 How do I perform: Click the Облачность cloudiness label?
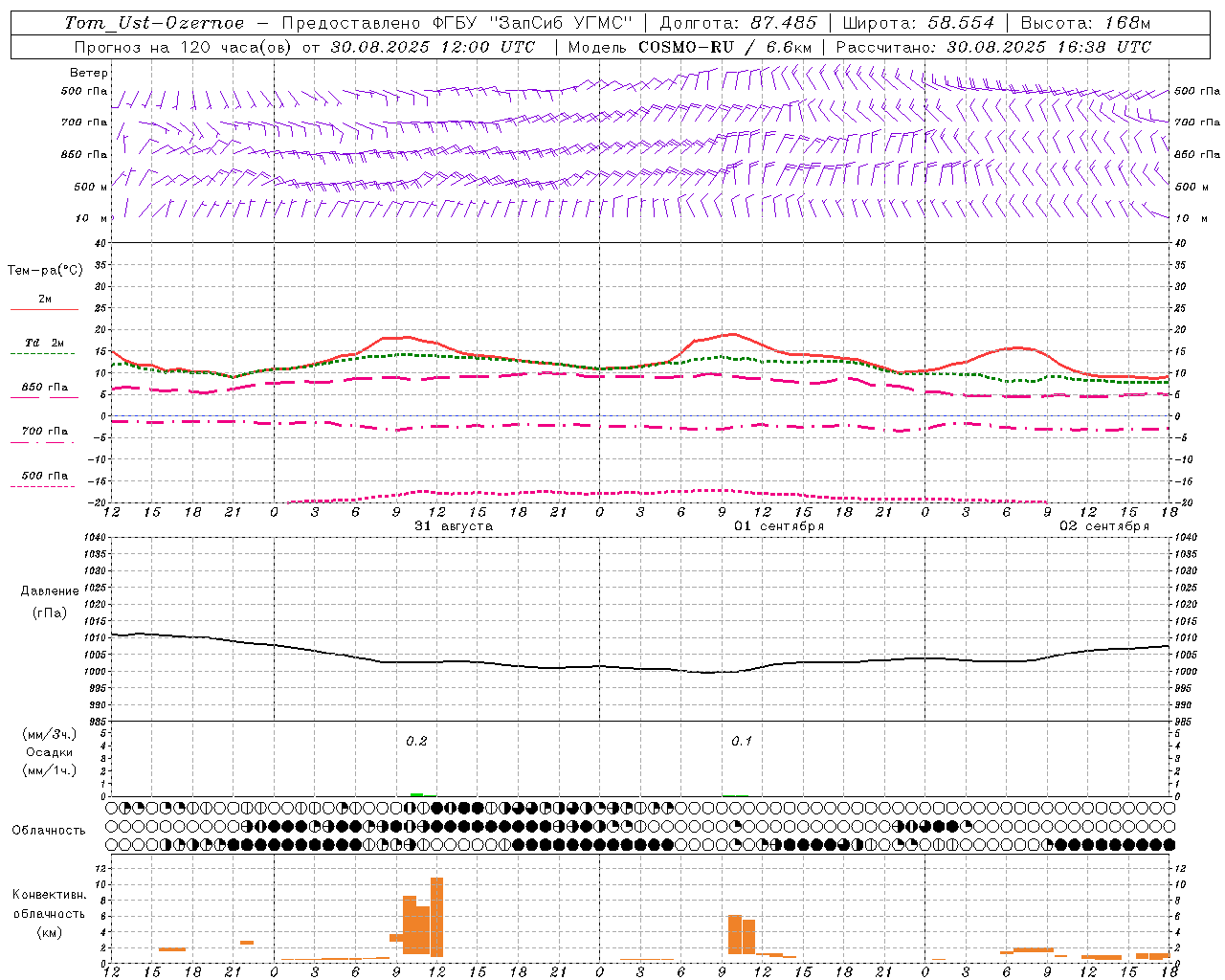point(49,831)
